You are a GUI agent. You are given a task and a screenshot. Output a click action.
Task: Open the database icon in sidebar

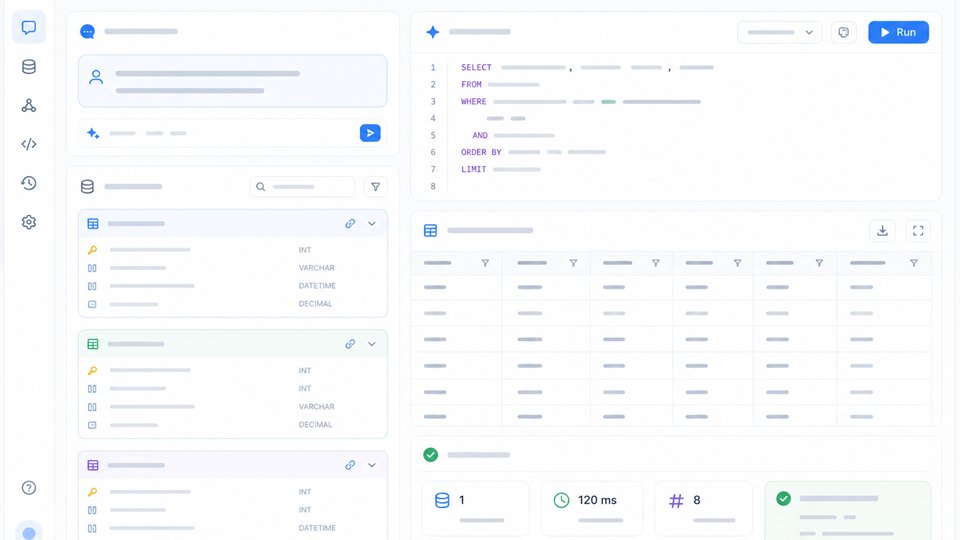[x=29, y=67]
